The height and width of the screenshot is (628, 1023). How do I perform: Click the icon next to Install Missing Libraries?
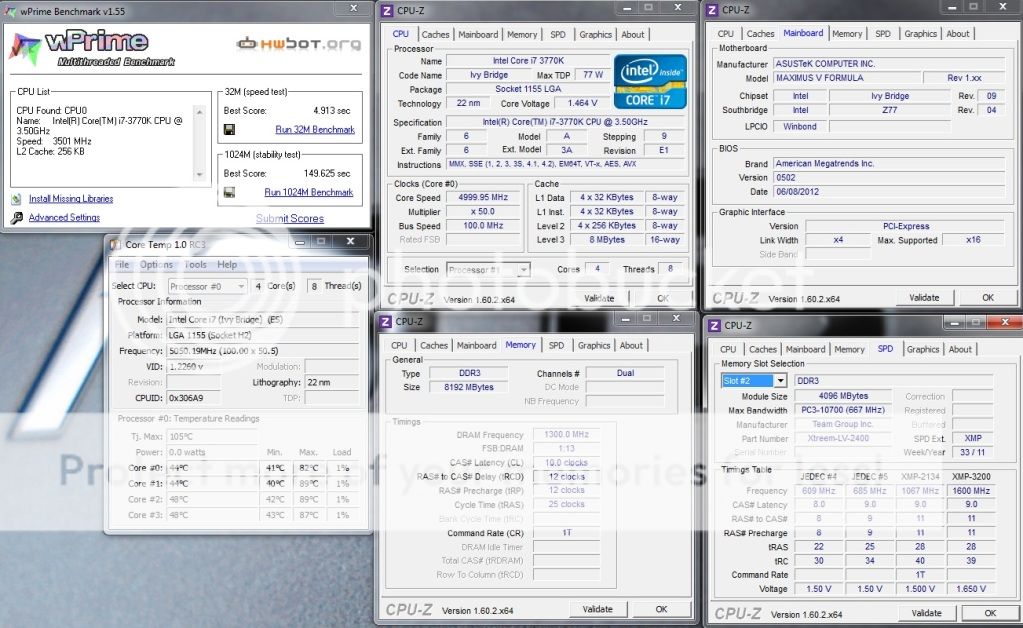tap(16, 199)
